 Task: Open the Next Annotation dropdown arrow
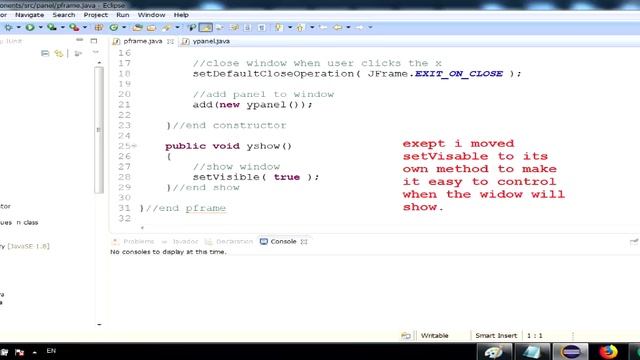click(290, 27)
